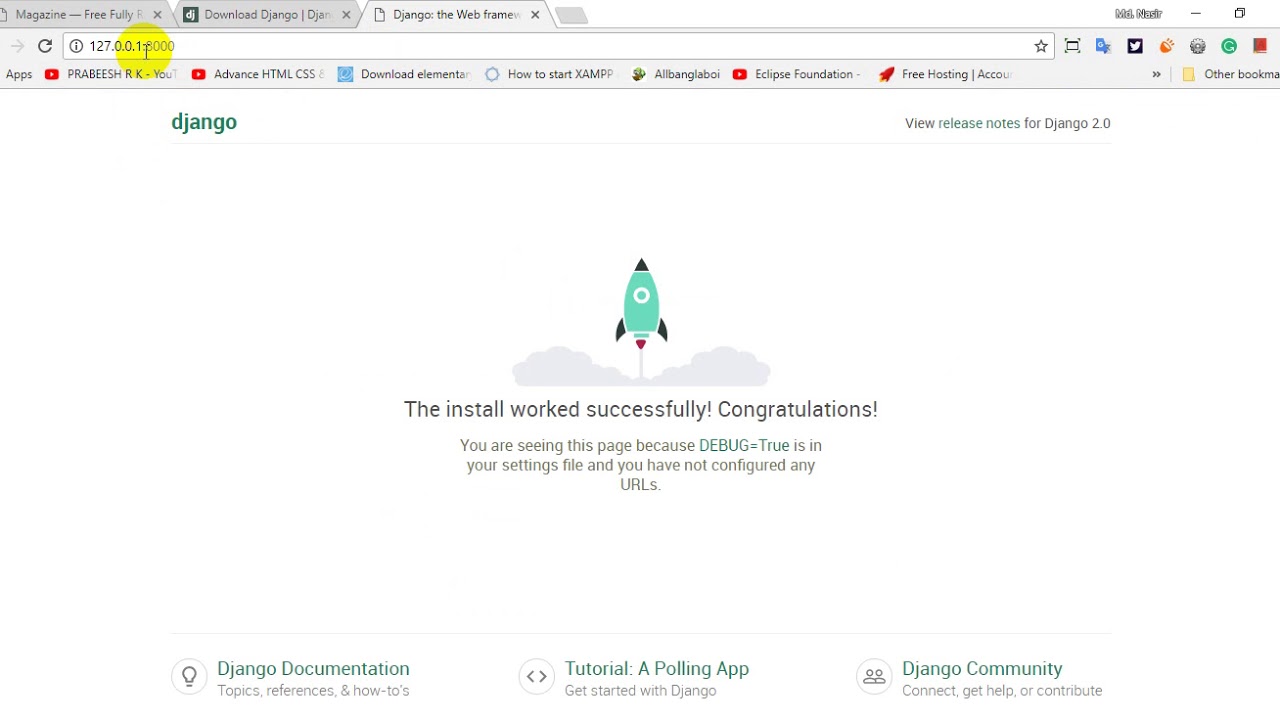Open the green Grammarly extension icon
This screenshot has height=720, width=1280.
[1229, 46]
